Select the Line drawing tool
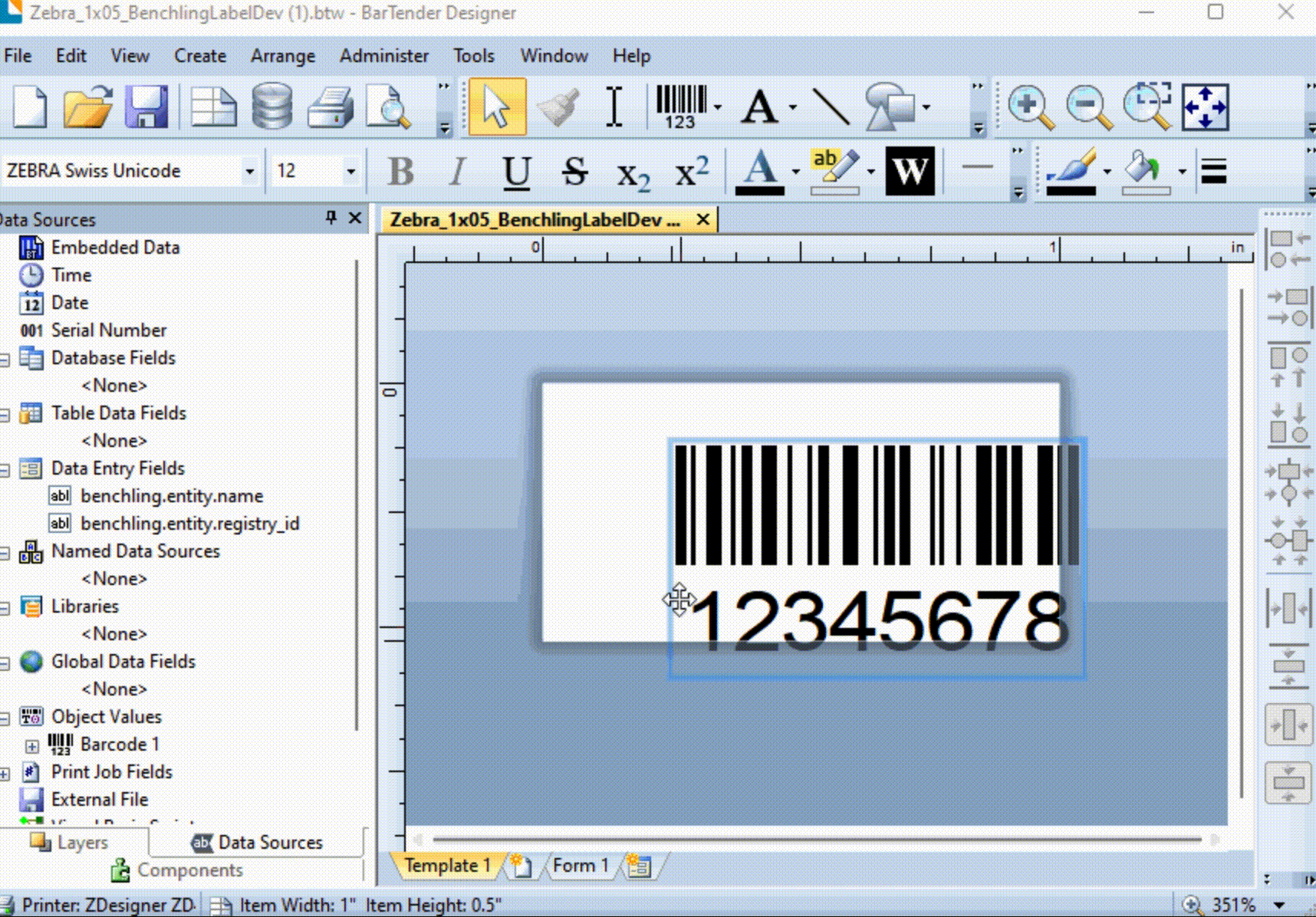 click(x=830, y=107)
